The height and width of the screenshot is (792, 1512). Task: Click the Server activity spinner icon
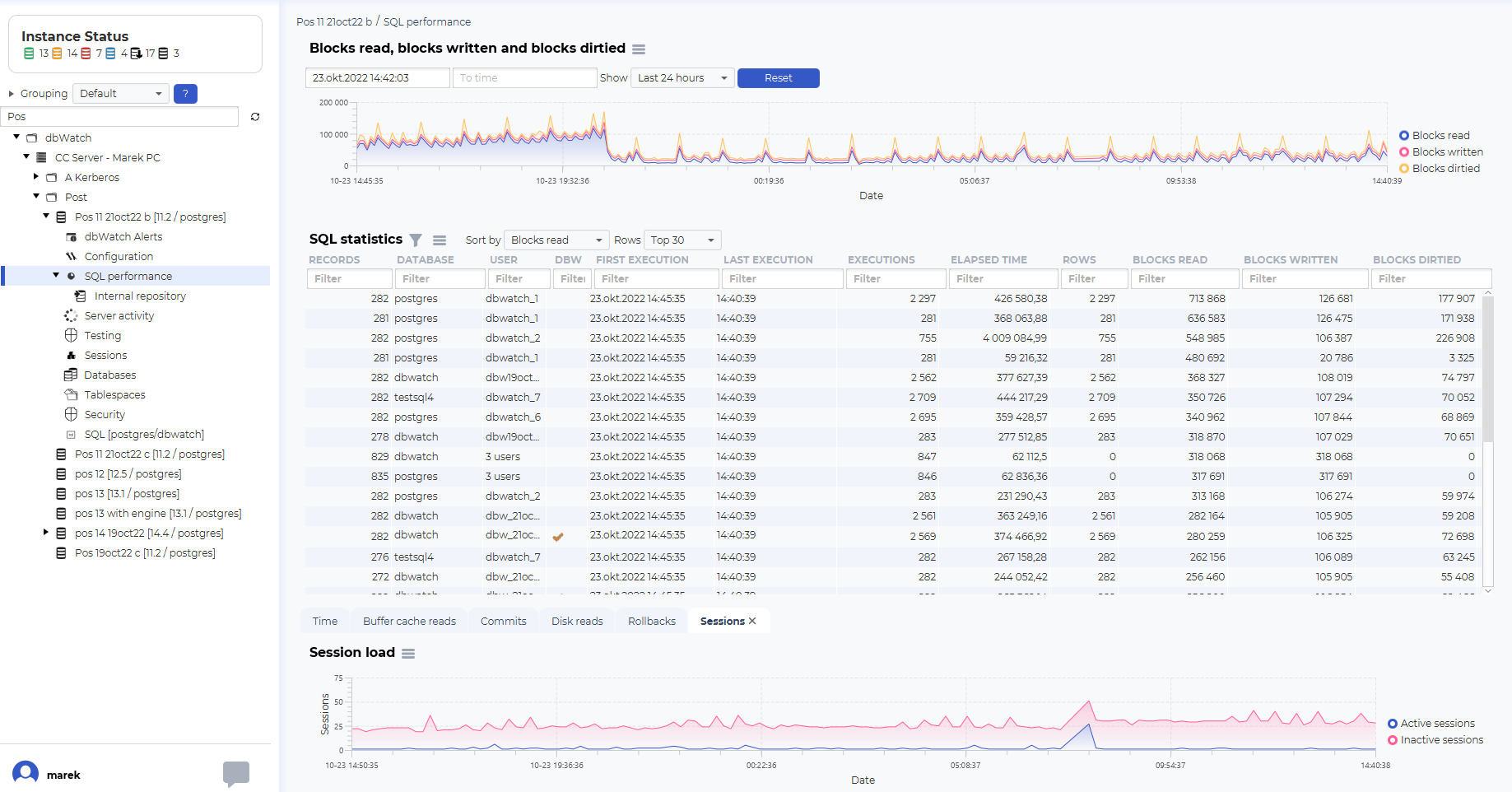72,316
